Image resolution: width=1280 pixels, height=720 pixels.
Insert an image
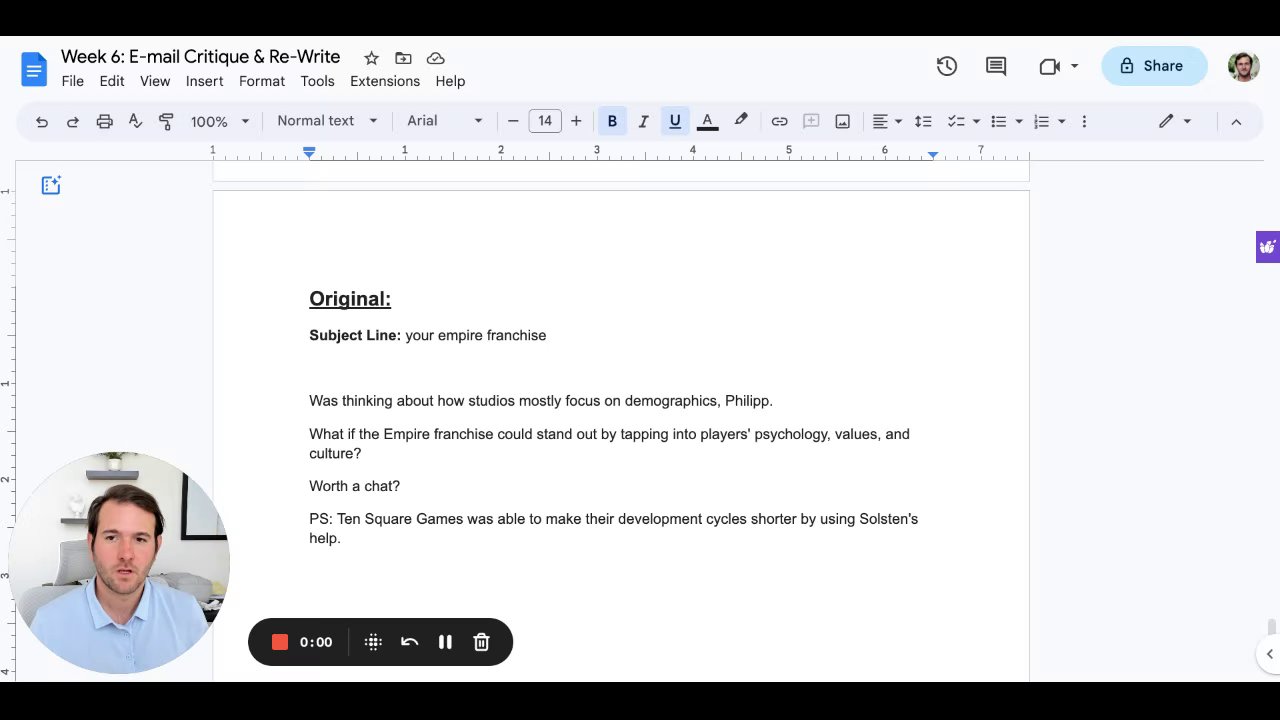843,121
